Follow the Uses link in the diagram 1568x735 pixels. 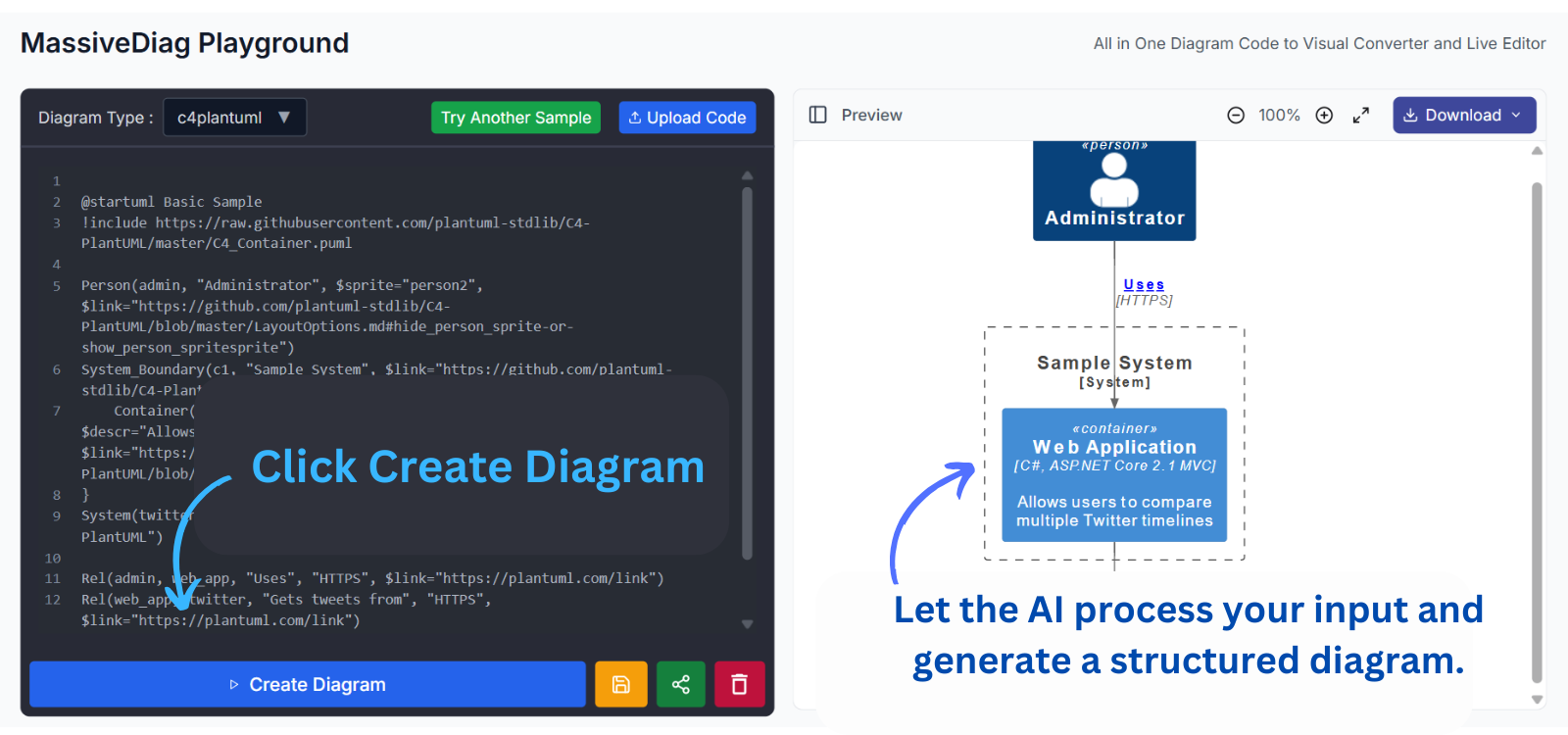(x=1144, y=285)
